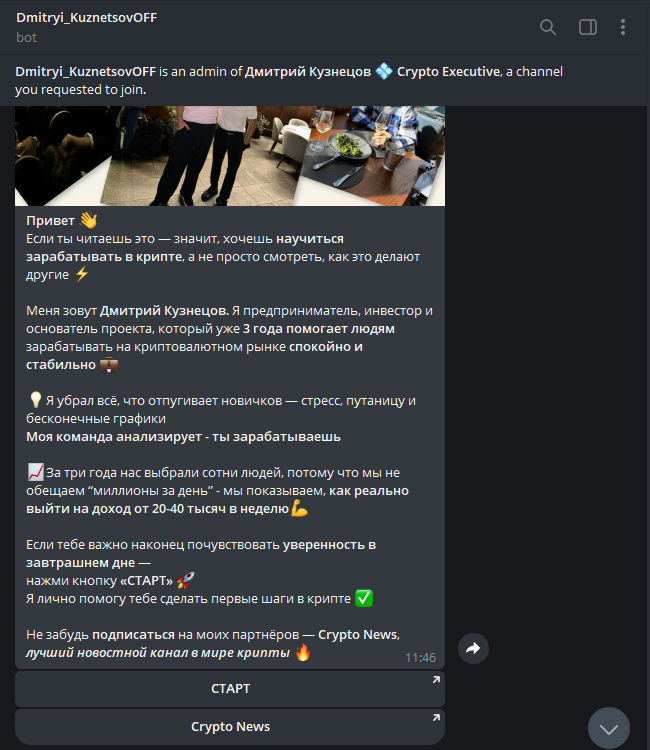Image resolution: width=650 pixels, height=750 pixels.
Task: Click the 11:46 message timestamp
Action: (420, 658)
